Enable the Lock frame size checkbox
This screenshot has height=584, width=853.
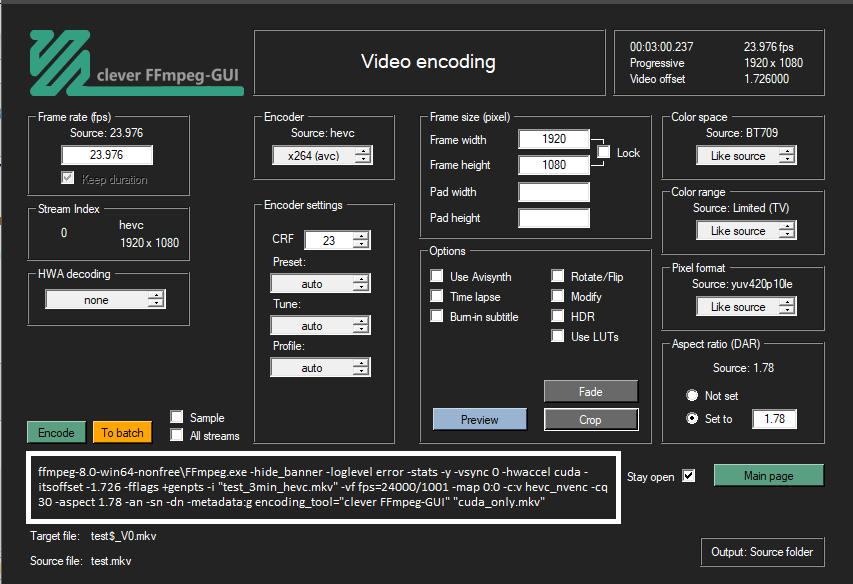[603, 152]
